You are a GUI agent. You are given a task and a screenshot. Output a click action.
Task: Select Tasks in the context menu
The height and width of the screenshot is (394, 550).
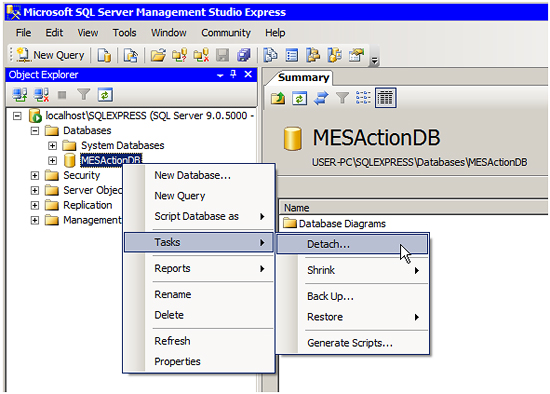click(x=199, y=242)
